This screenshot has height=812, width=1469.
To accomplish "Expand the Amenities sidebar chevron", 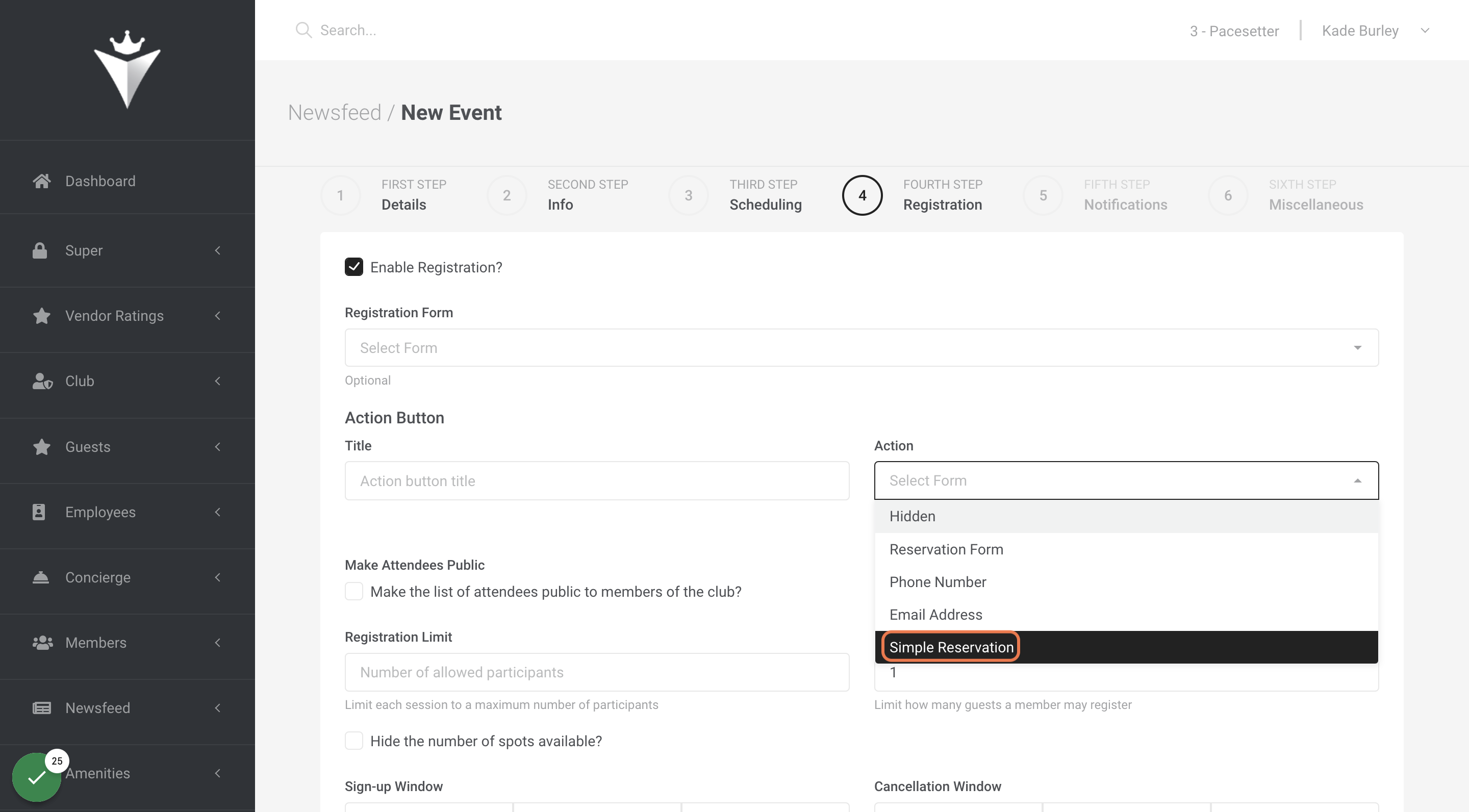I will (217, 773).
